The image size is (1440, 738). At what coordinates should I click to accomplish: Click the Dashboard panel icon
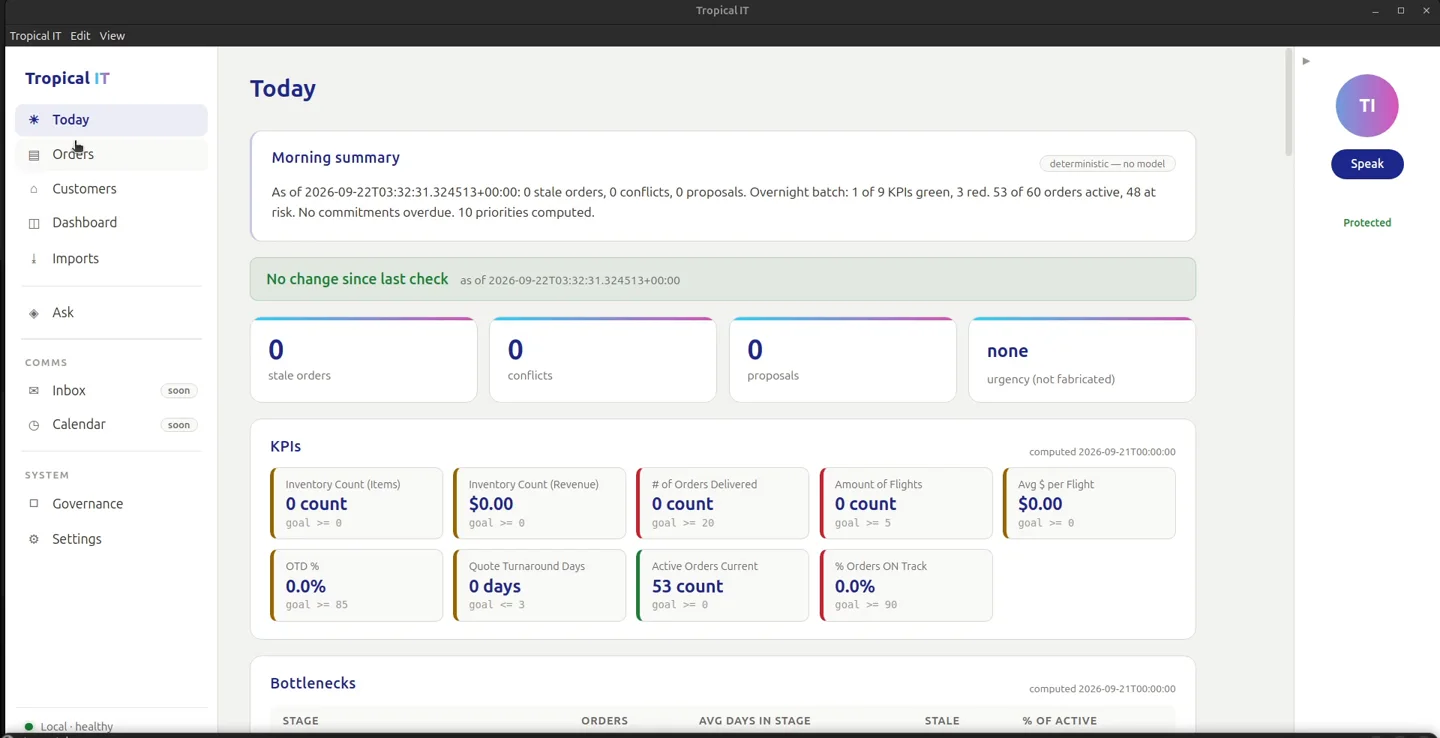click(34, 223)
